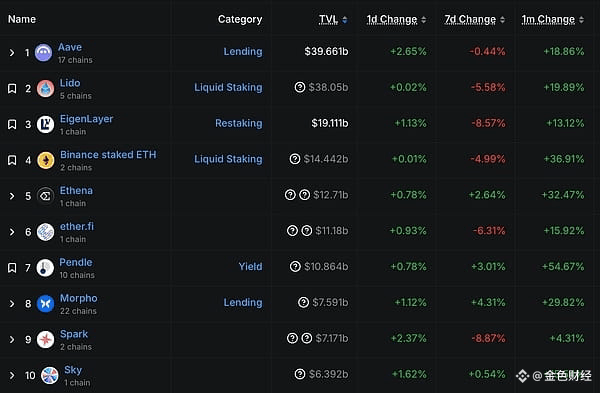This screenshot has height=393, width=600.
Task: Open the Liquid Staking category for Lido
Action: pyautogui.click(x=228, y=88)
